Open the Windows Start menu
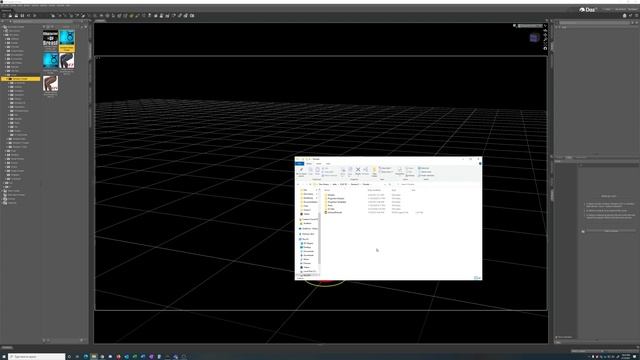 tap(3, 356)
